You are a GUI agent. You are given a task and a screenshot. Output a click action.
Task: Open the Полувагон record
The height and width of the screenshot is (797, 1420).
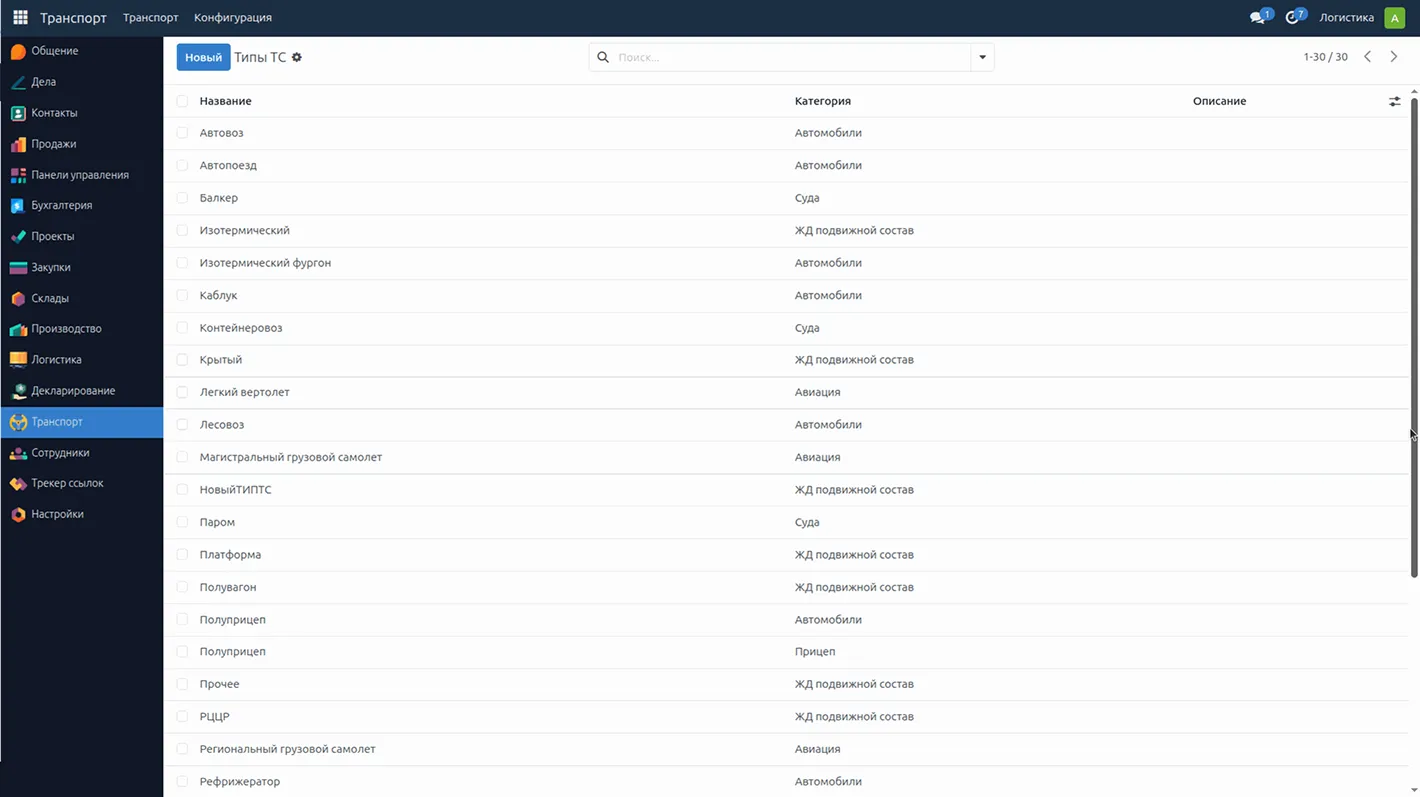[228, 587]
